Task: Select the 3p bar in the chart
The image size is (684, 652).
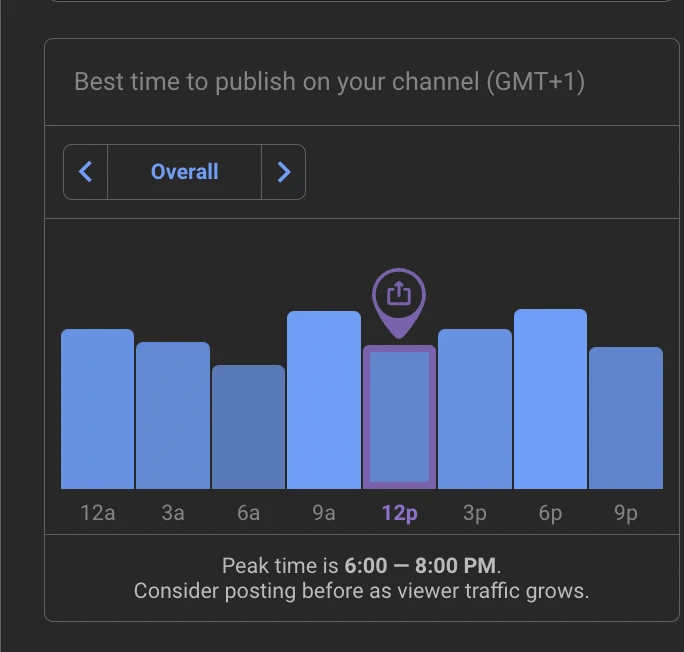Action: point(475,409)
